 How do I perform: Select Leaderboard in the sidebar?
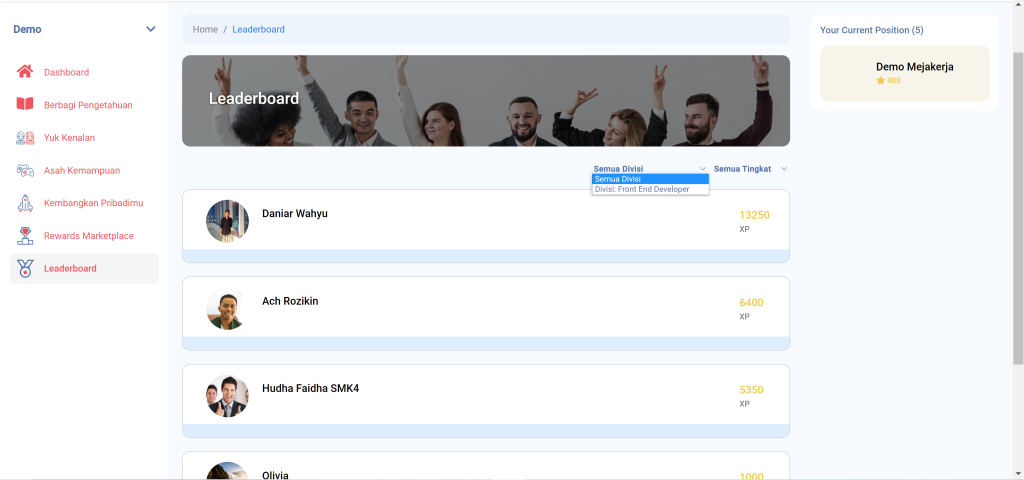tap(84, 268)
